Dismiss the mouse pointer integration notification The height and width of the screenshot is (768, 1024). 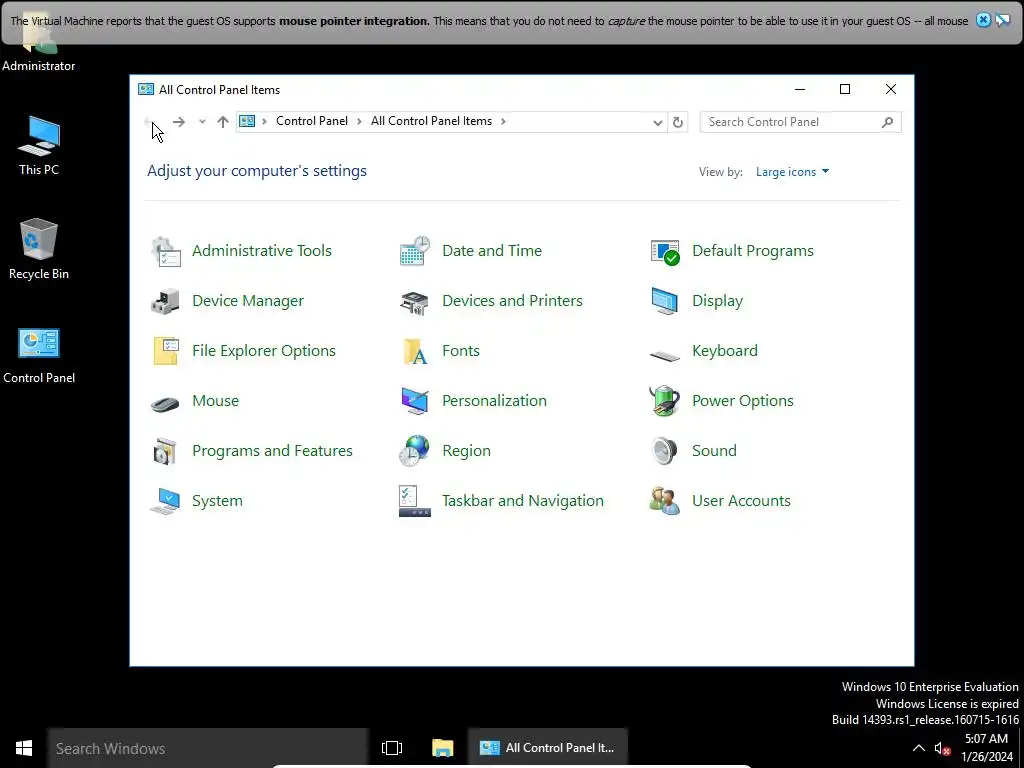(x=983, y=20)
